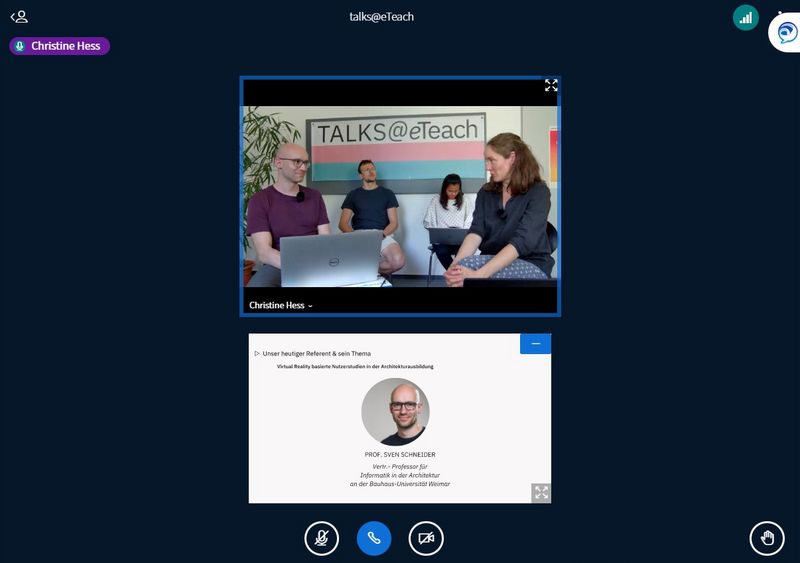Open the users list toggle icon

click(x=19, y=17)
